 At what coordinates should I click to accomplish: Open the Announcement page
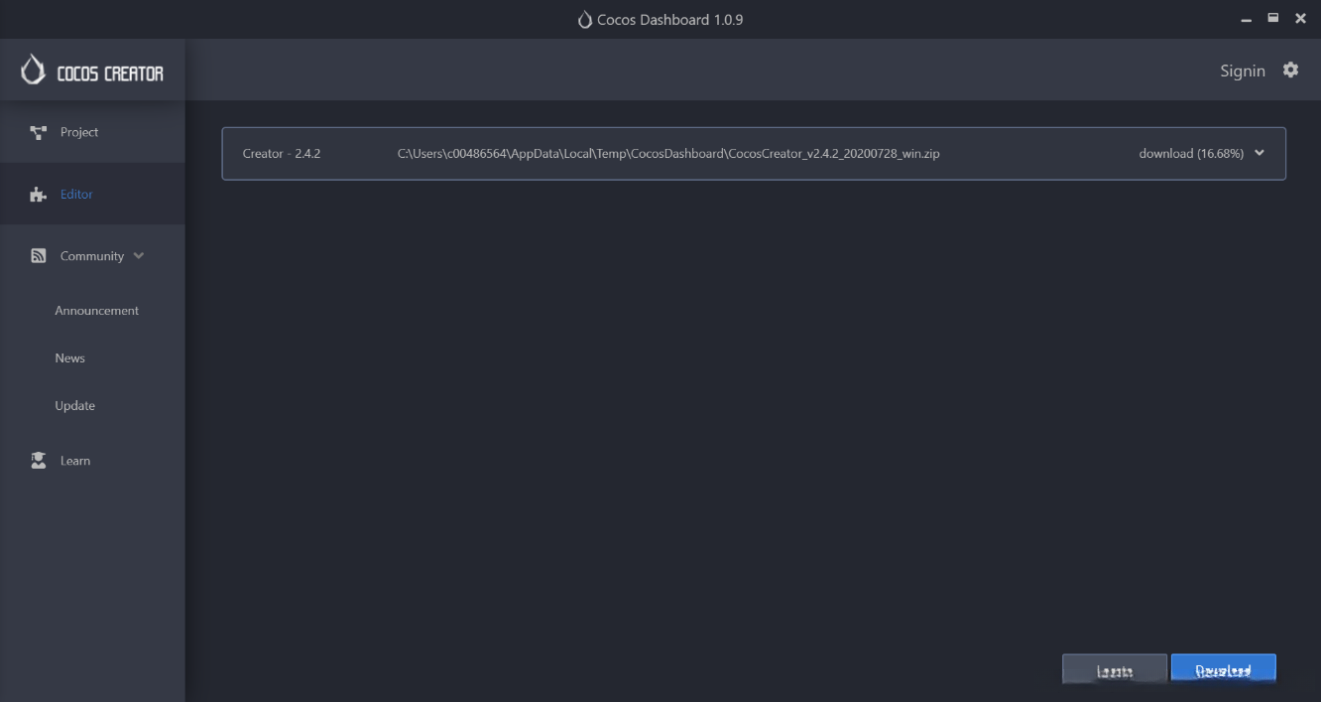(x=97, y=311)
